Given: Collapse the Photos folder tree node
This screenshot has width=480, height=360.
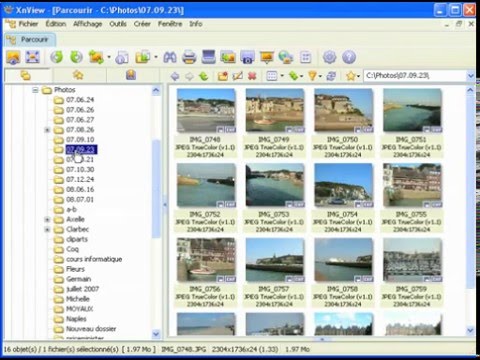Looking at the screenshot, I should click(35, 90).
